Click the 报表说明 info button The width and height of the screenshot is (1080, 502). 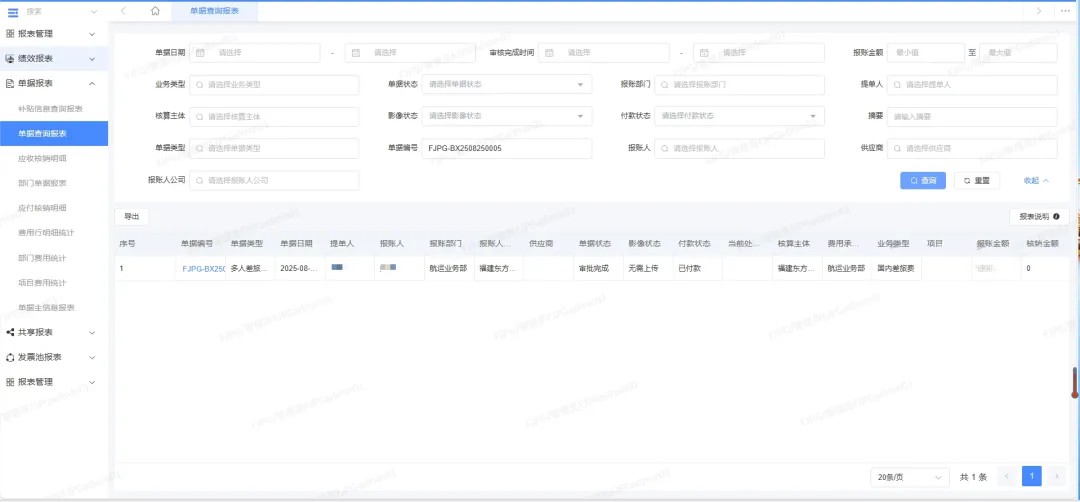[x=1039, y=216]
